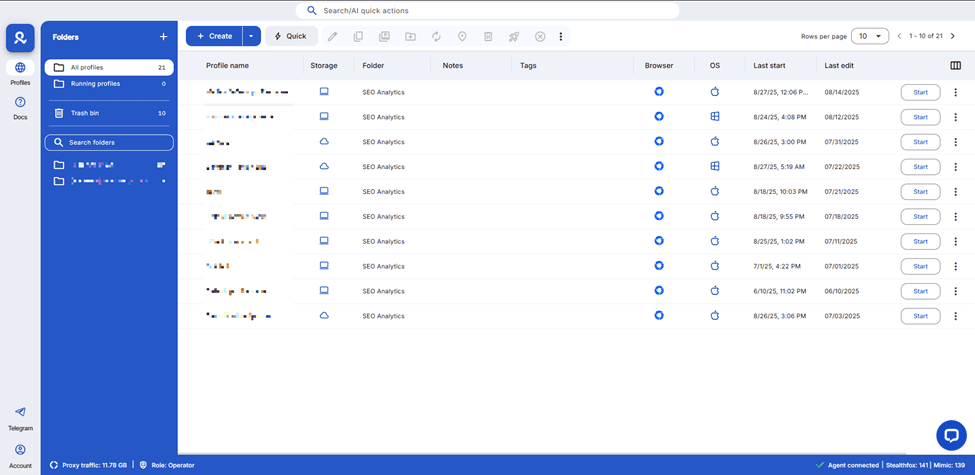Image resolution: width=975 pixels, height=475 pixels.
Task: Click the circular arrows refresh icon
Action: (436, 37)
